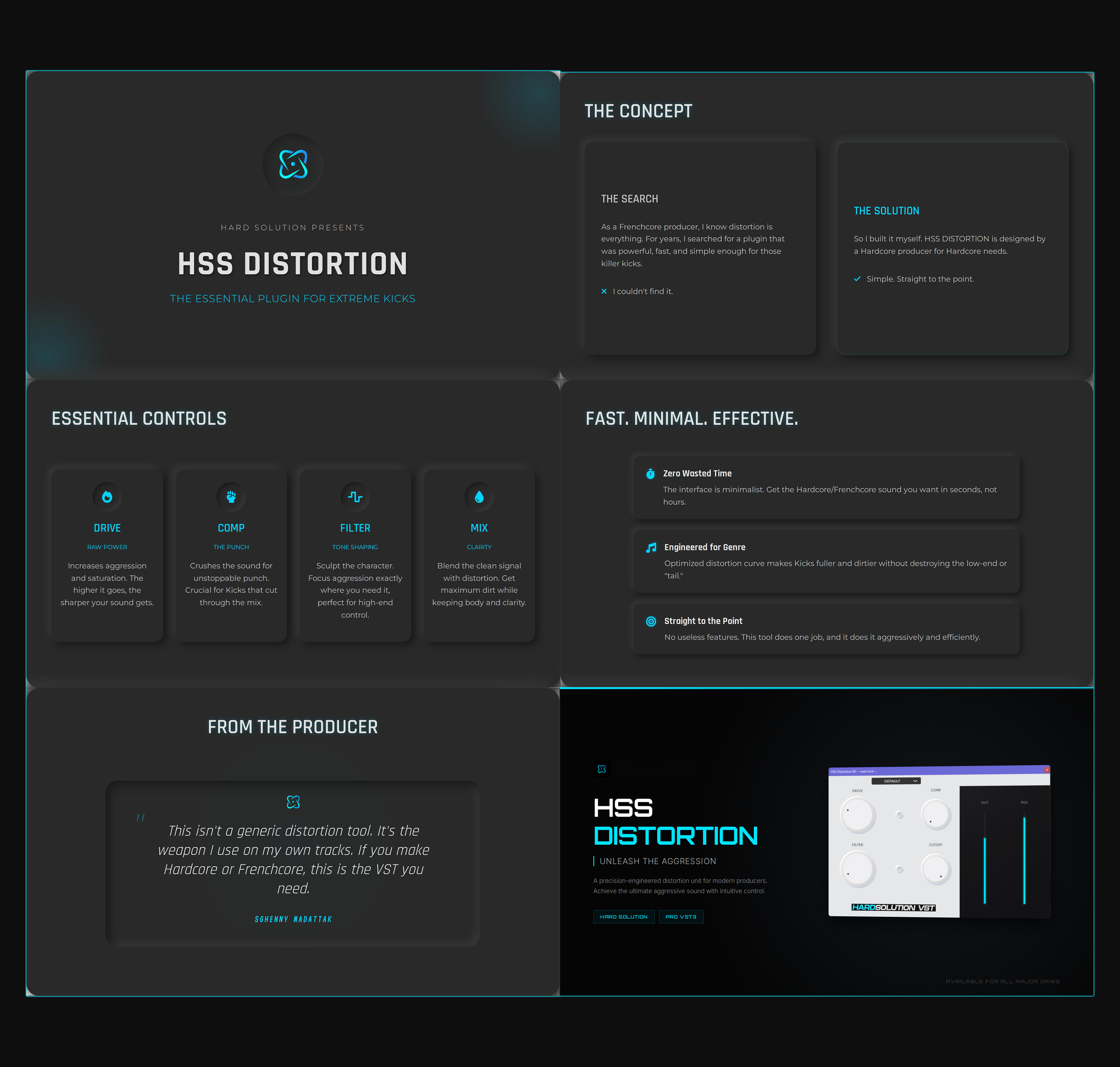
Task: Click the DRIVE knob in the plugin window
Action: click(857, 815)
